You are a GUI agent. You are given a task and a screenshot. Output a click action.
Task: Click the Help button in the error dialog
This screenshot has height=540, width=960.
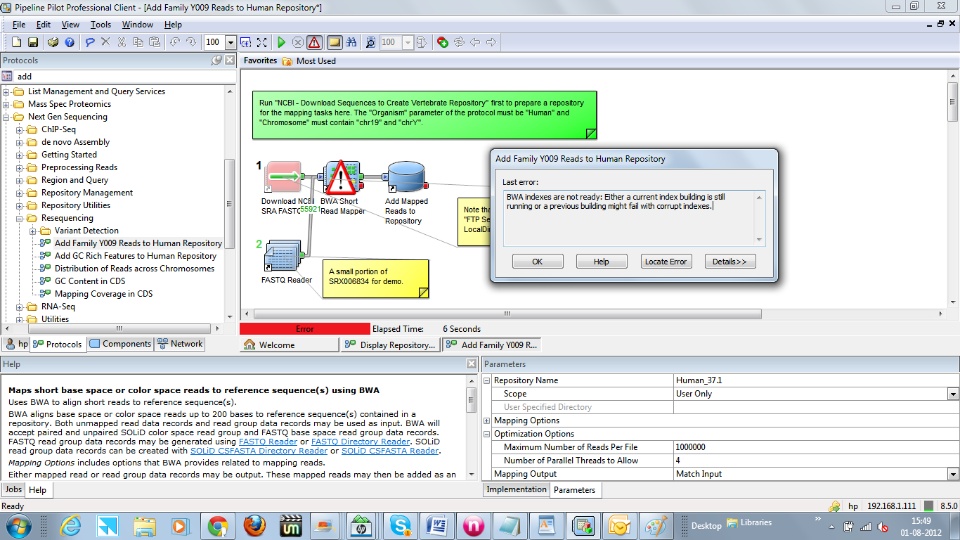[x=601, y=261]
